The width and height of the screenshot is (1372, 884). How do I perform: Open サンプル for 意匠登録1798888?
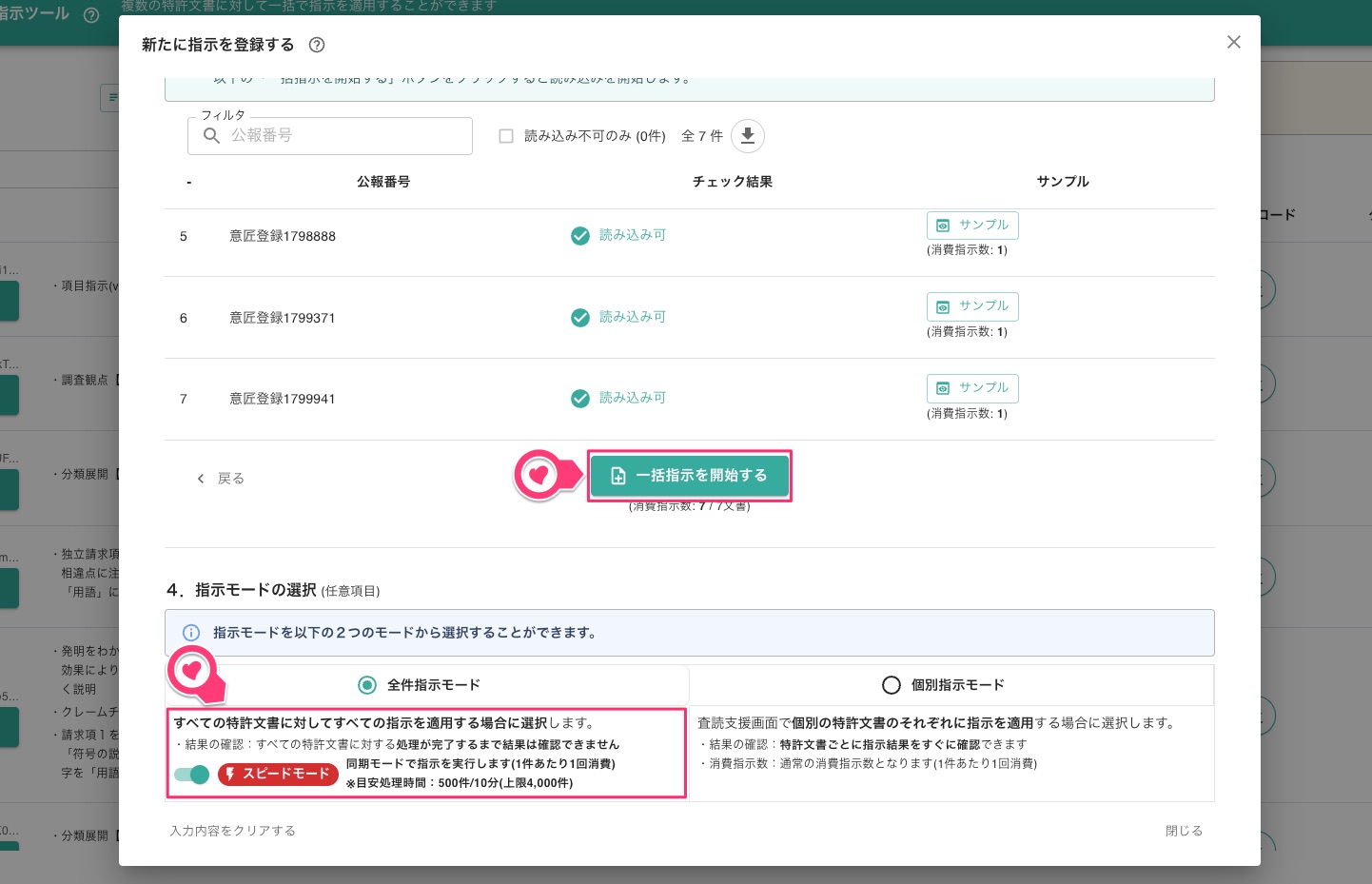pos(972,226)
